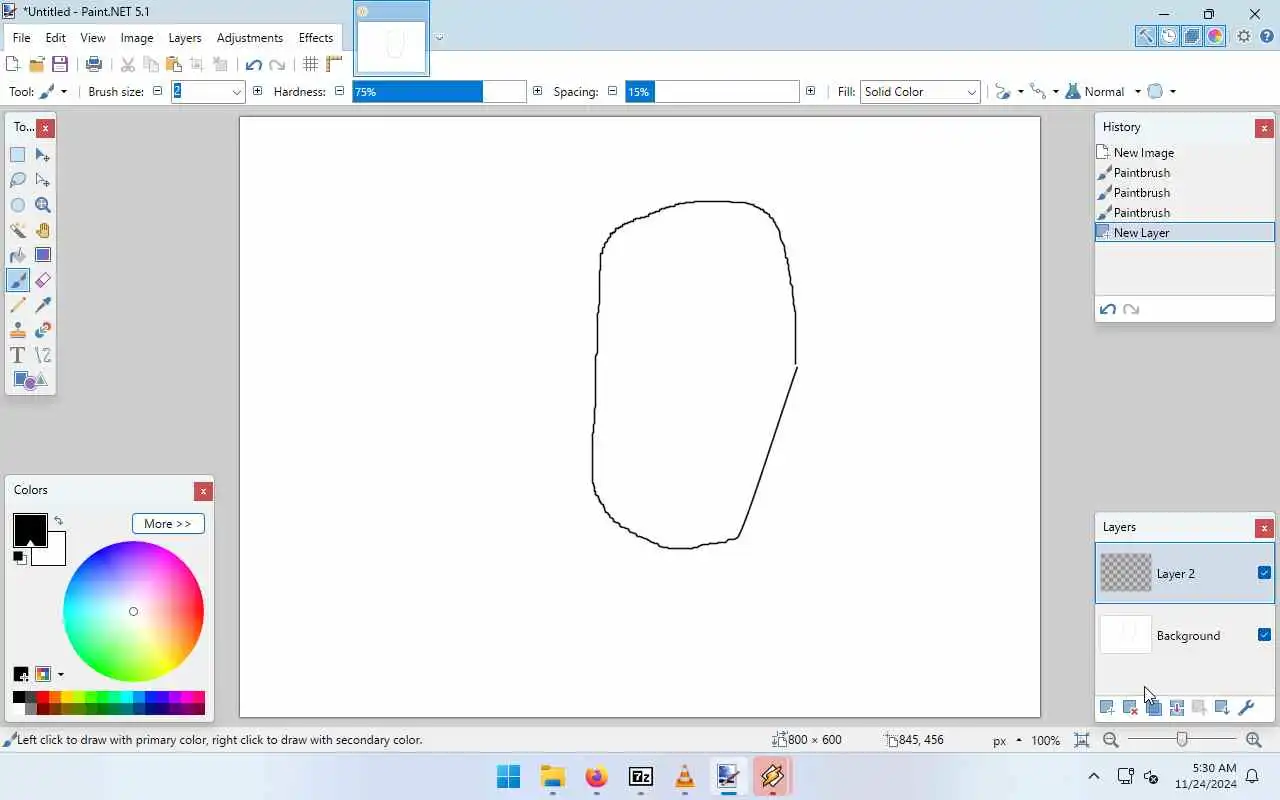Viewport: 1280px width, 800px height.
Task: Open the Layers menu
Action: tap(185, 38)
